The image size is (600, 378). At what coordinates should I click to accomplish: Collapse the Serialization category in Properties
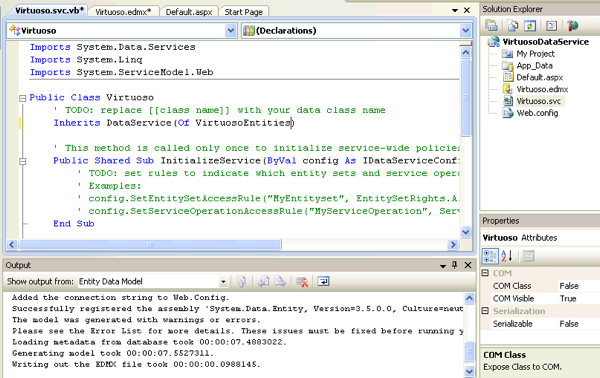485,311
